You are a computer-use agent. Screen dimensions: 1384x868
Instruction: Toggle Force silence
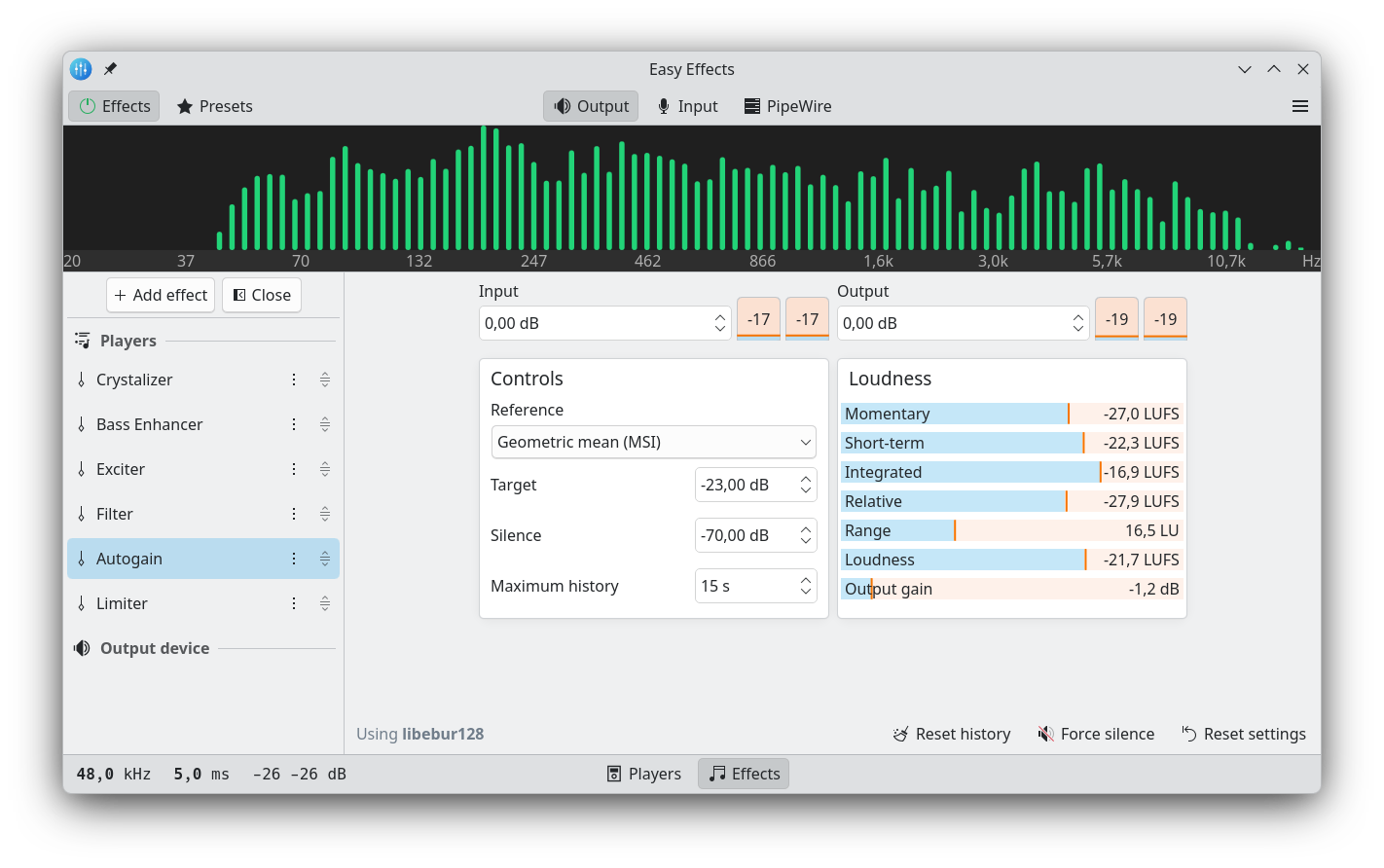coord(1096,734)
